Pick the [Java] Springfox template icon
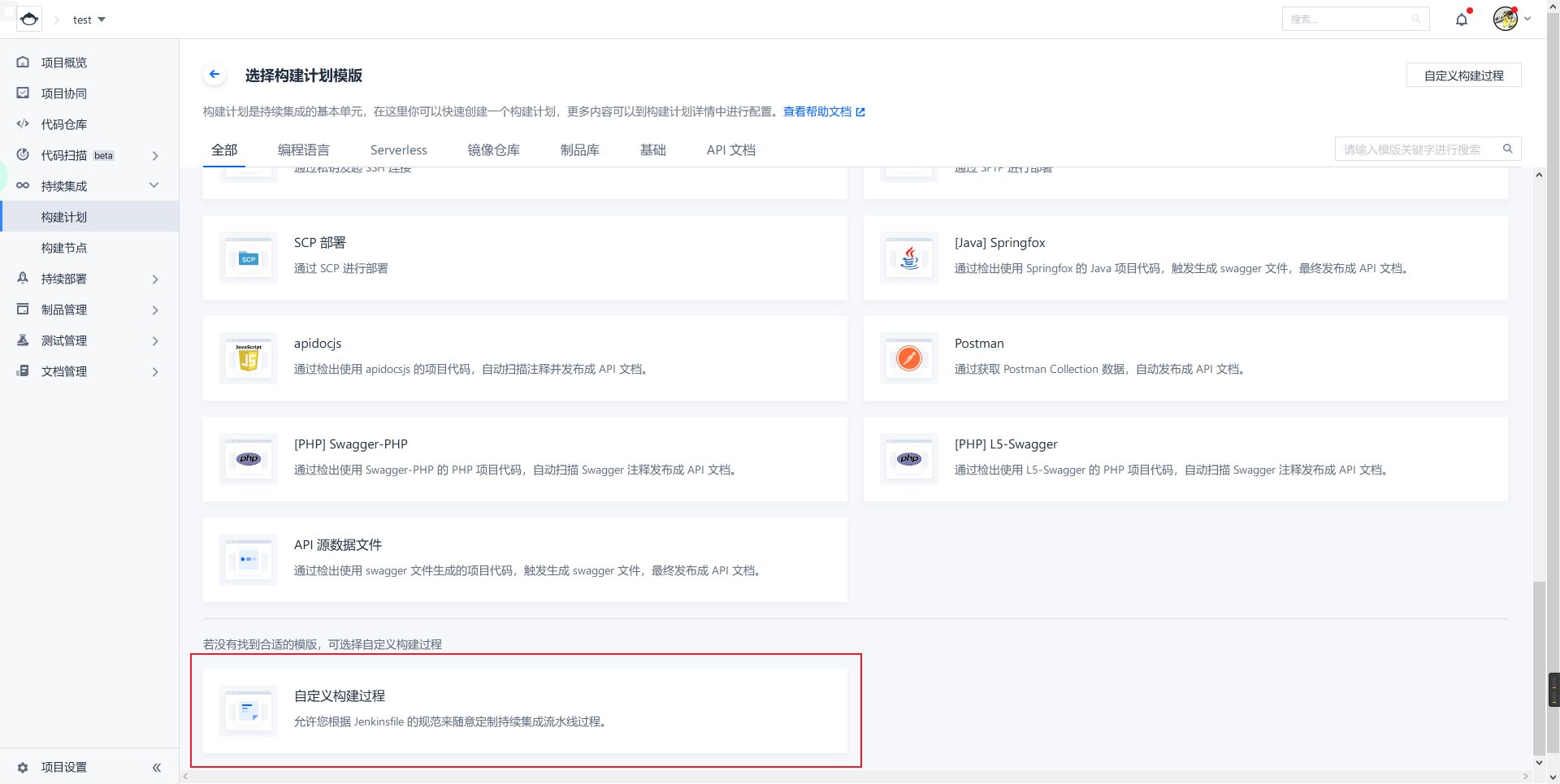The width and height of the screenshot is (1560, 784). coord(909,258)
